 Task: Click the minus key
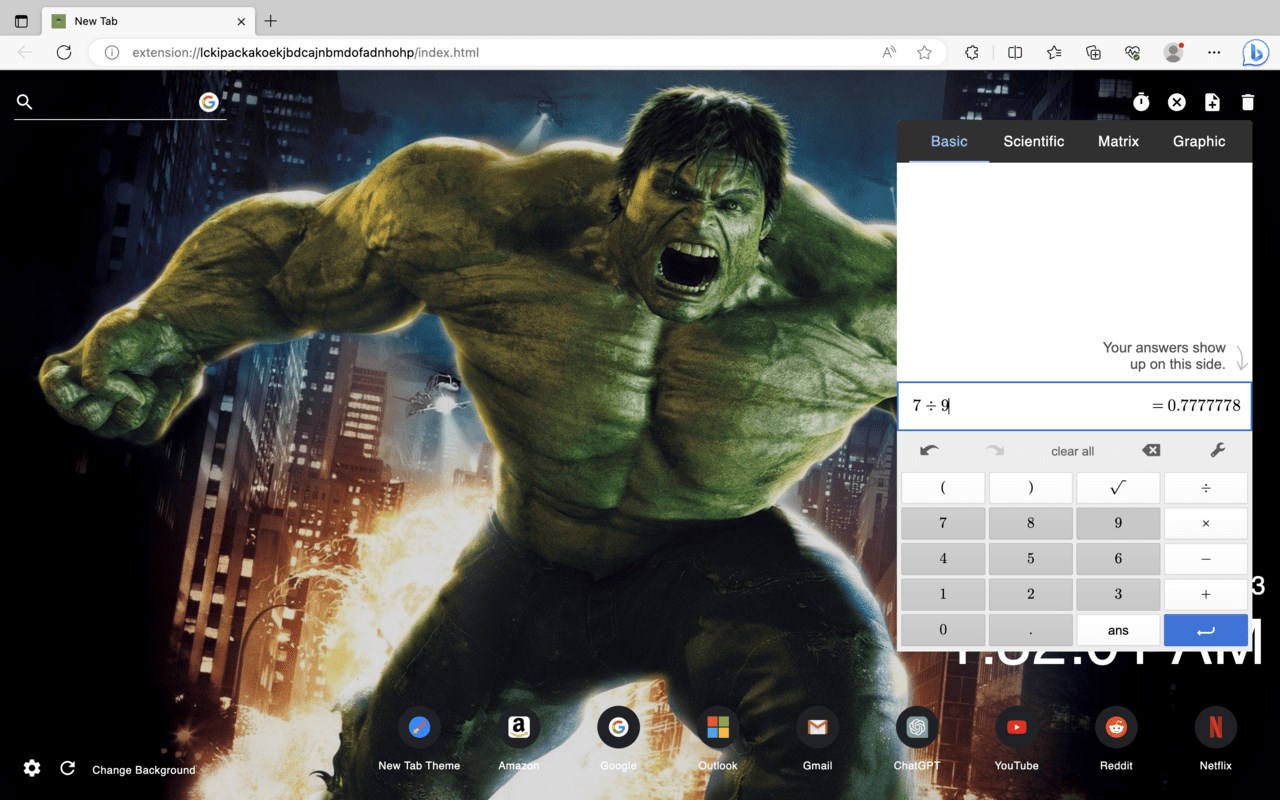[1206, 559]
